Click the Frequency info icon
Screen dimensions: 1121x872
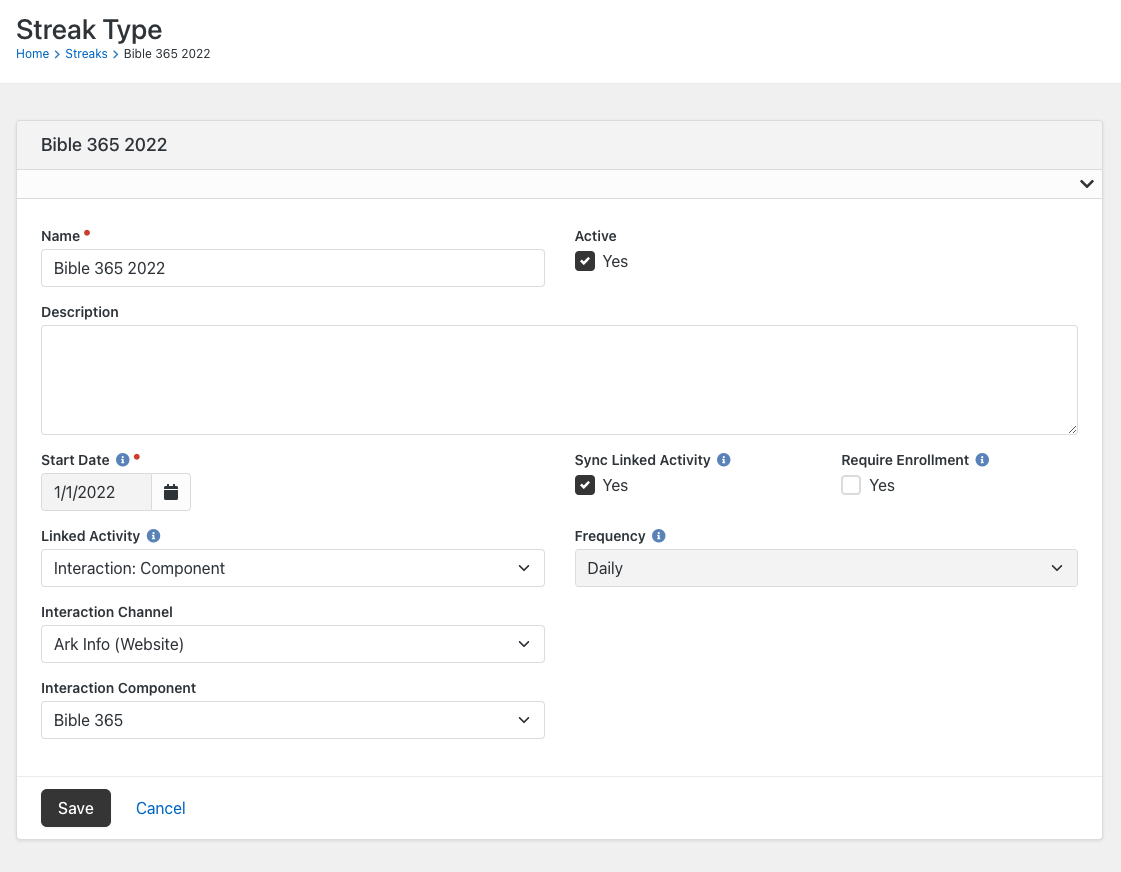(658, 536)
